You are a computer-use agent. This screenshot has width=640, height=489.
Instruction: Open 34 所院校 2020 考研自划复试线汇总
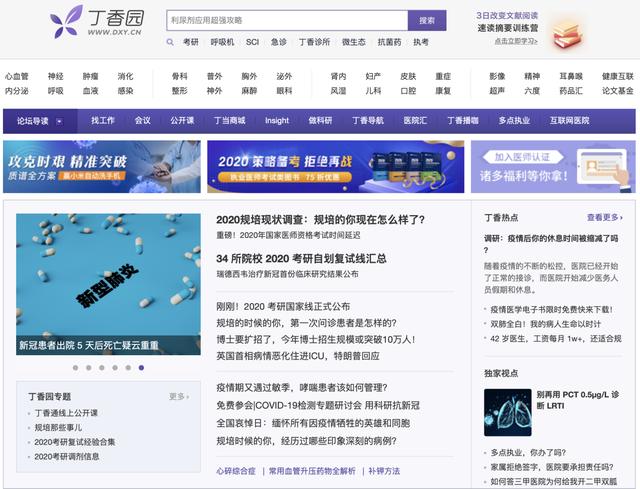tap(301, 258)
